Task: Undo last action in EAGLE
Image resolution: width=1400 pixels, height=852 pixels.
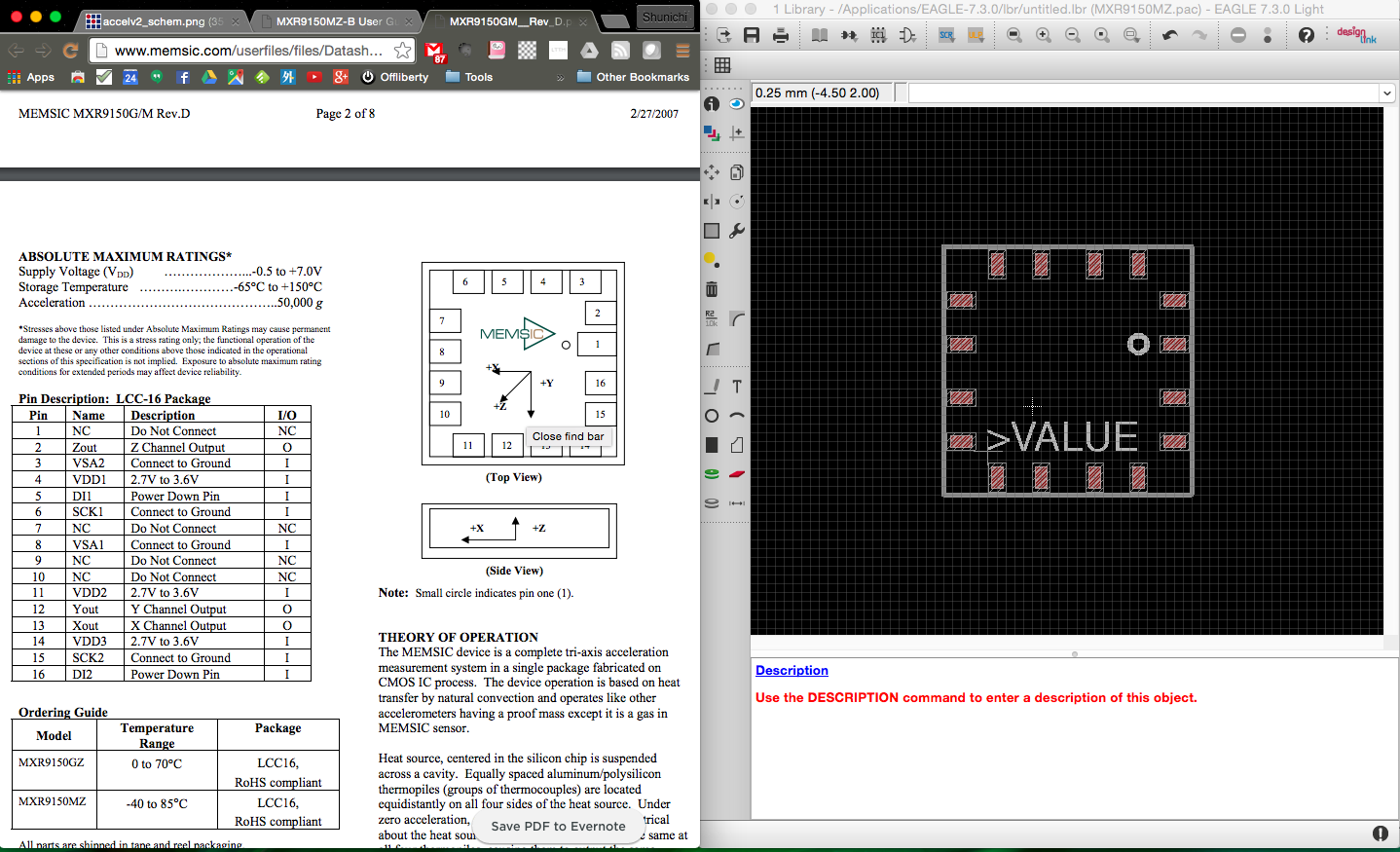Action: pyautogui.click(x=1170, y=35)
